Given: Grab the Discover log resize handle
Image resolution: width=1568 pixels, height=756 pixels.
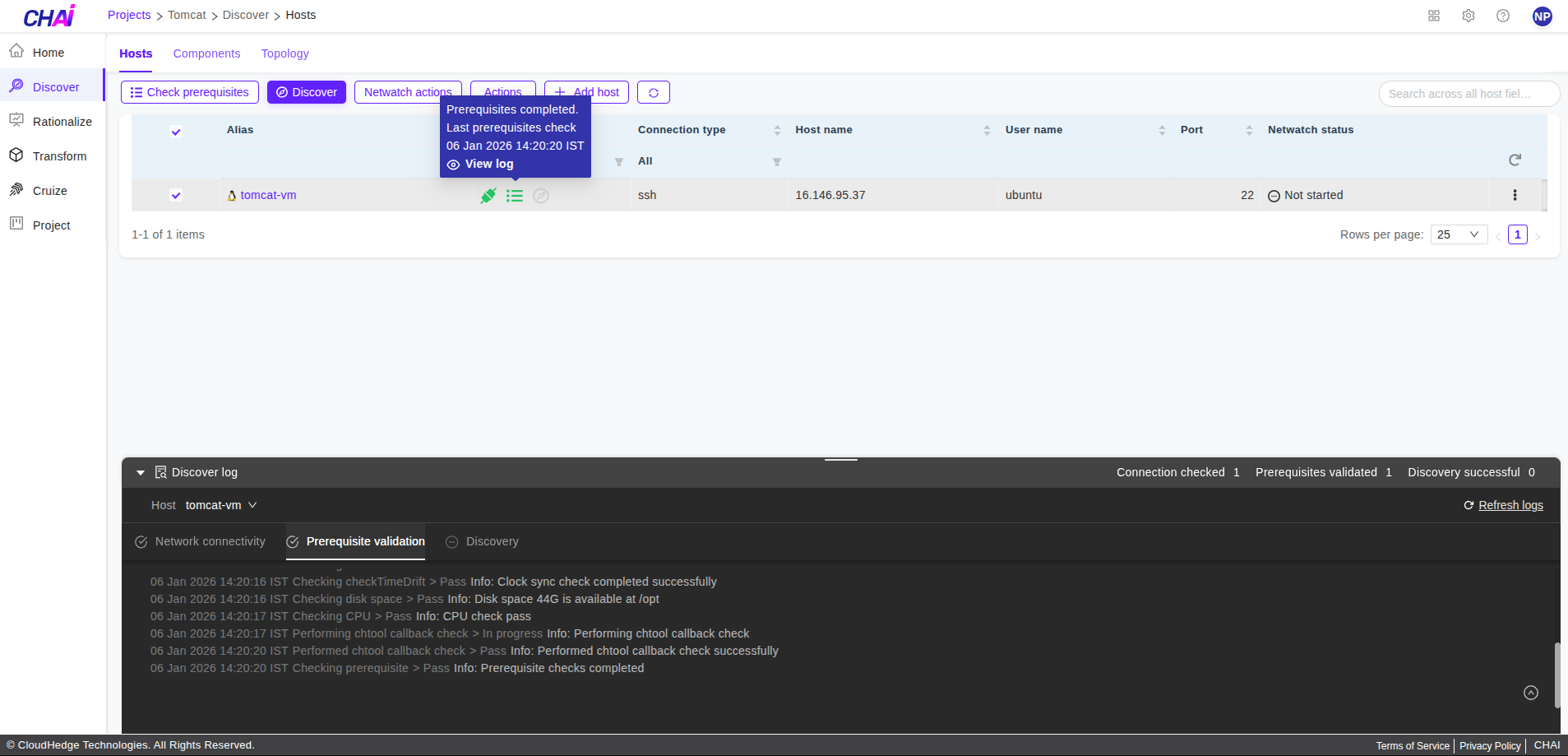Looking at the screenshot, I should point(841,459).
